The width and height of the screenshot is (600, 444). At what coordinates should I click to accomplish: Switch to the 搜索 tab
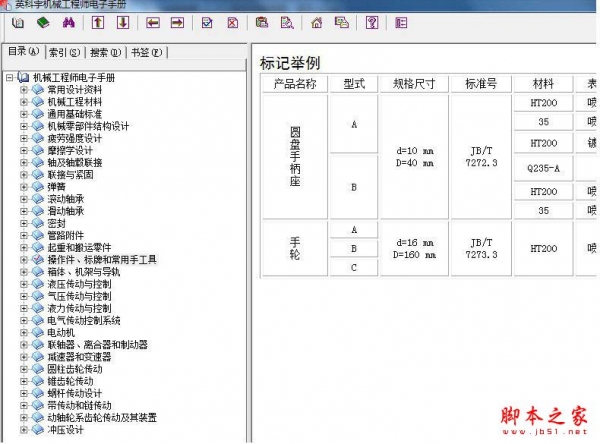[x=106, y=52]
